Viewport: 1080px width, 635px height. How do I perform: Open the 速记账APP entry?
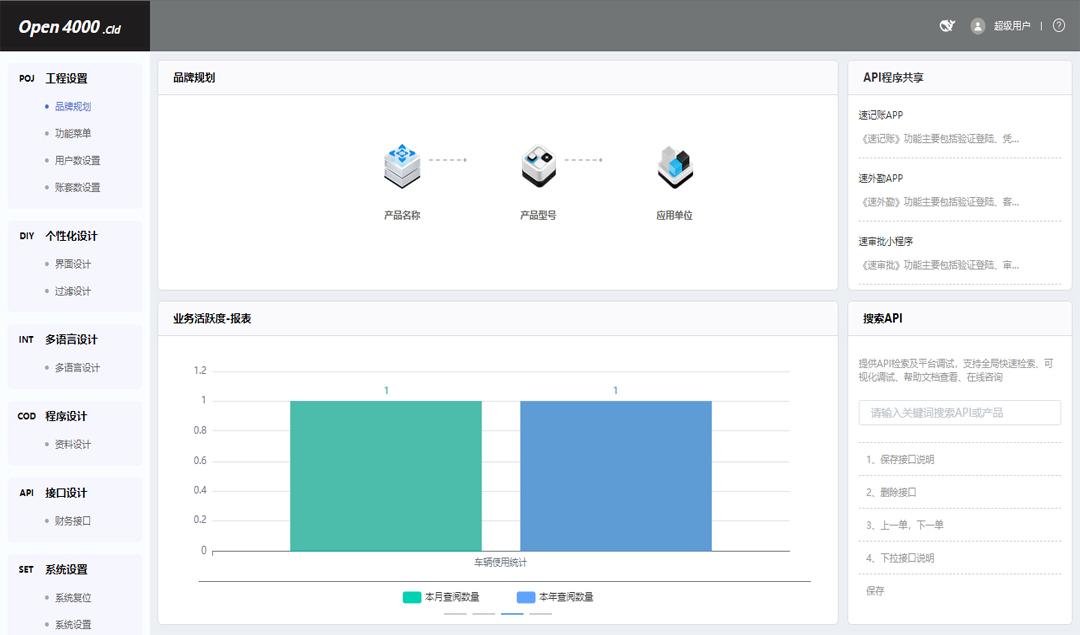[880, 115]
